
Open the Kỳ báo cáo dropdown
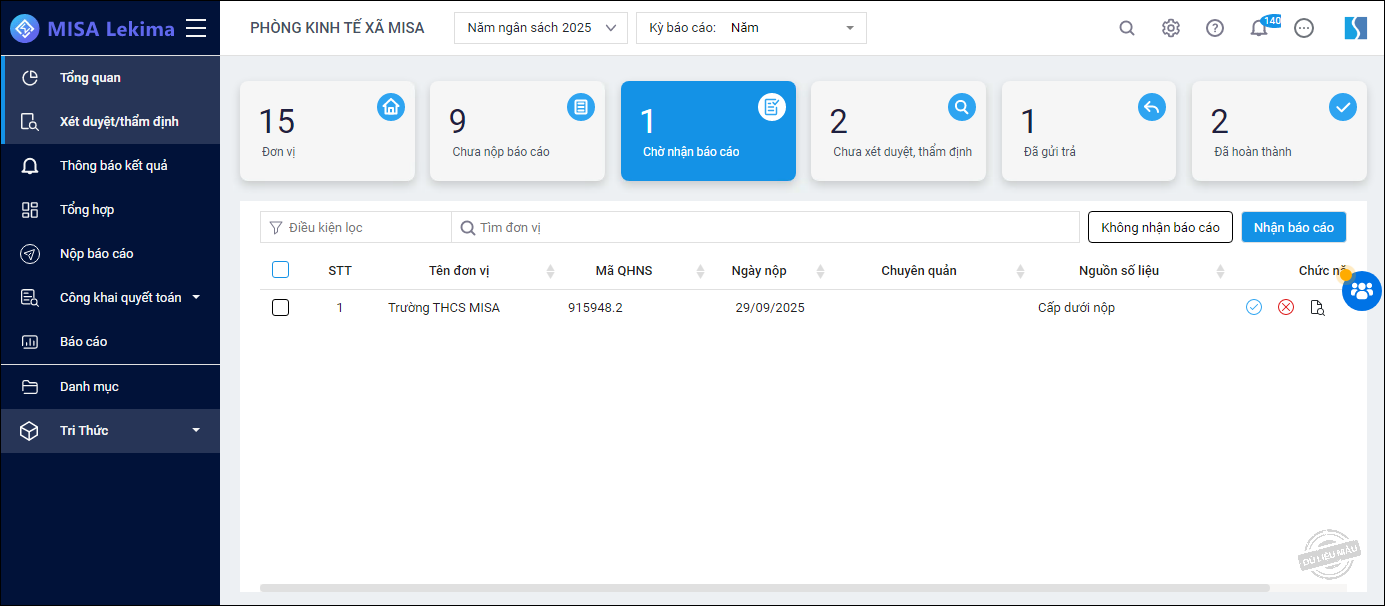[x=751, y=28]
